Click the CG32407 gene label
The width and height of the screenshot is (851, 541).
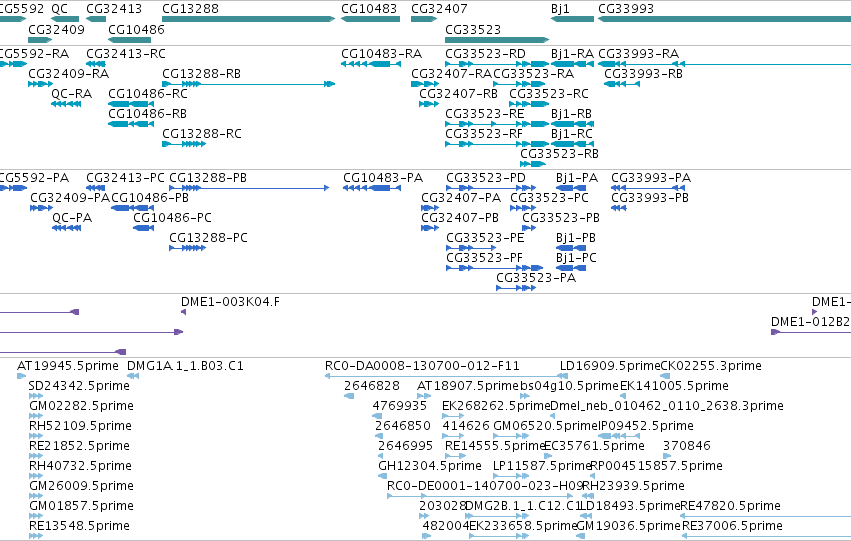point(439,9)
